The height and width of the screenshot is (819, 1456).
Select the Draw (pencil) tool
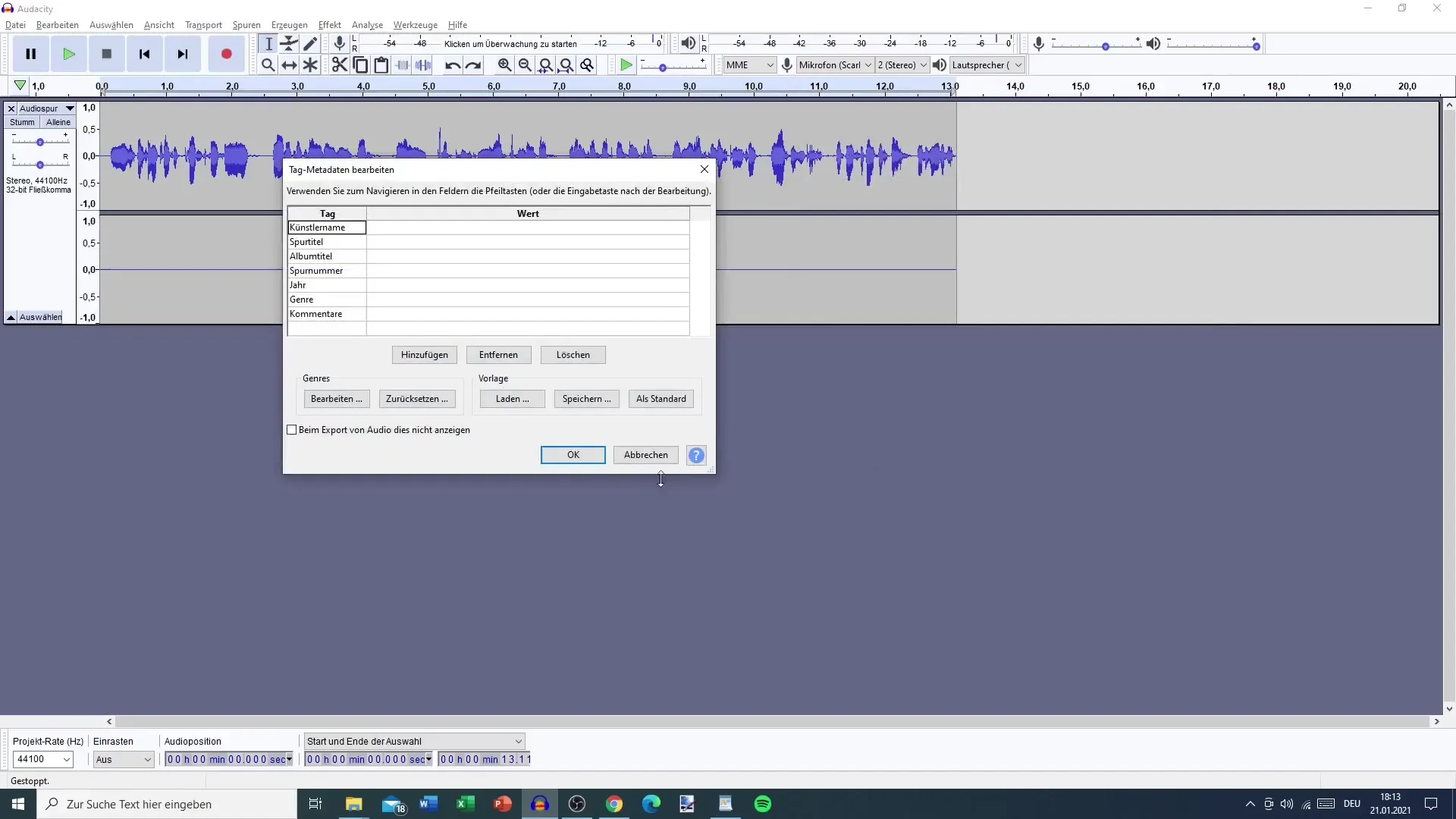pos(310,44)
